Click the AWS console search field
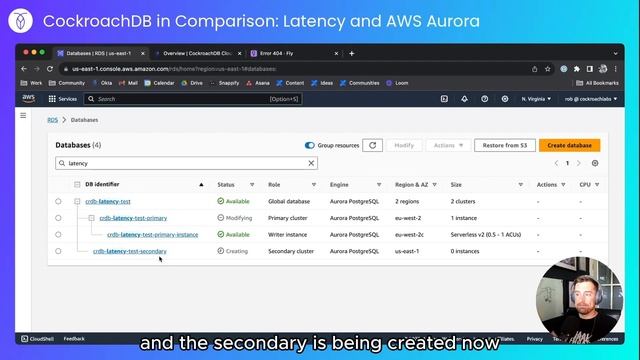 click(x=193, y=99)
